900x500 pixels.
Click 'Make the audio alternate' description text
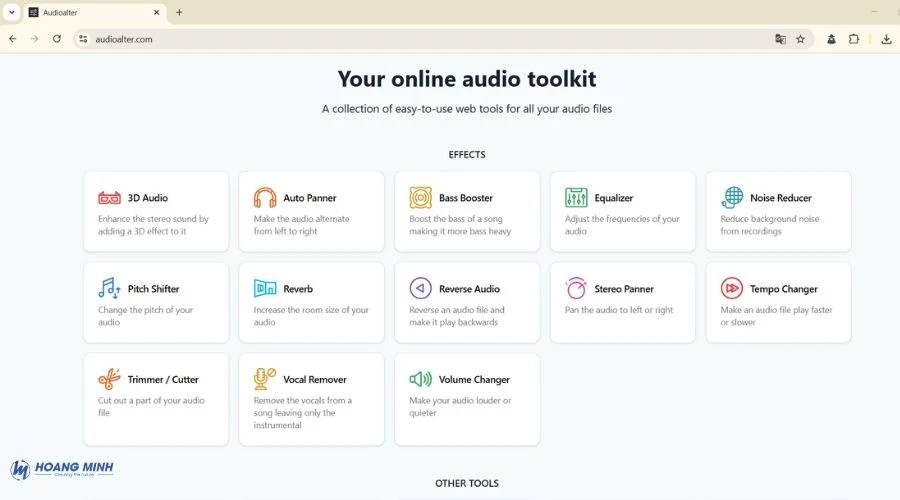tap(301, 219)
